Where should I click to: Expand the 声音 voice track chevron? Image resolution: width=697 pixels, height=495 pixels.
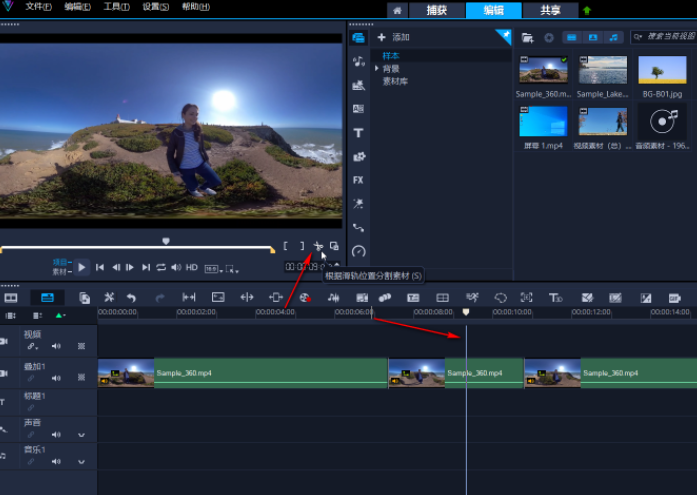pos(81,435)
